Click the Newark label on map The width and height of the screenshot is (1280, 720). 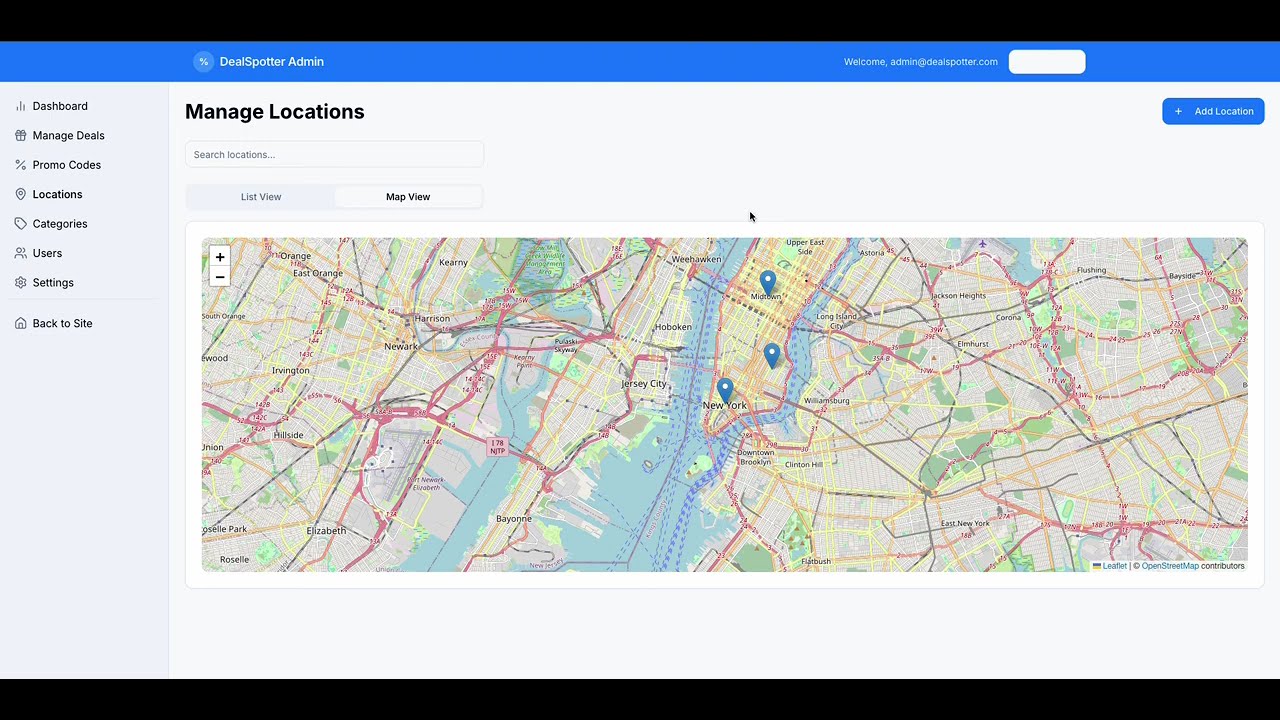point(401,347)
